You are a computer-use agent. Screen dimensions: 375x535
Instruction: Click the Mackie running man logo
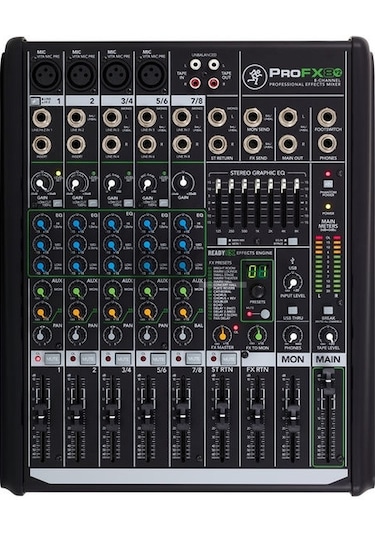pyautogui.click(x=255, y=77)
